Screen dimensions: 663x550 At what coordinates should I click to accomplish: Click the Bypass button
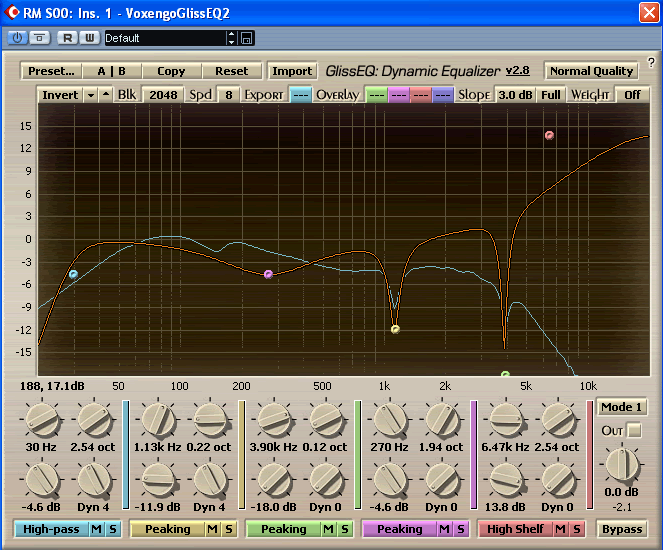(x=622, y=529)
